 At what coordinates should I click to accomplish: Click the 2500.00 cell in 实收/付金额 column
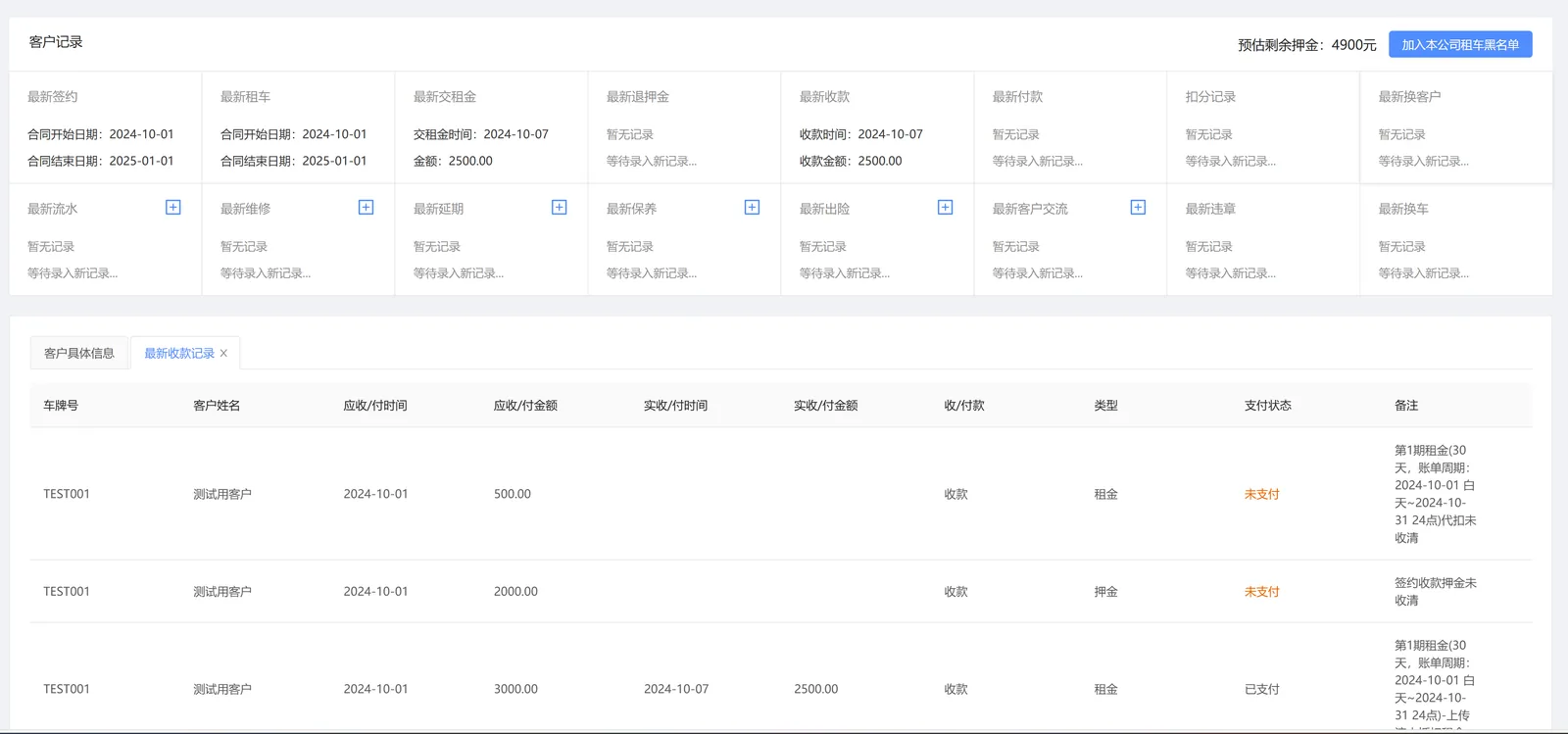(x=816, y=689)
